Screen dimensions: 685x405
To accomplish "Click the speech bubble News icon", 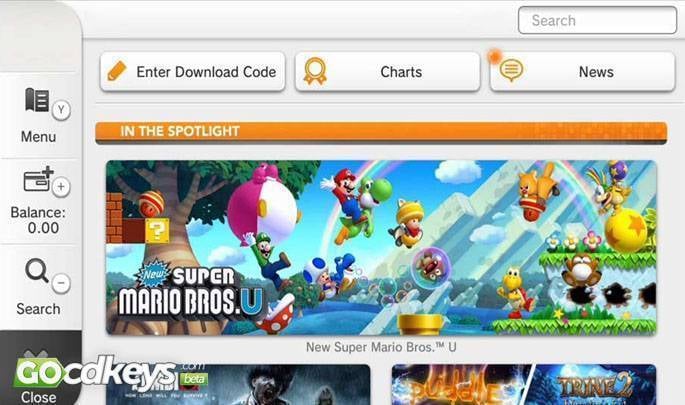I will (511, 70).
